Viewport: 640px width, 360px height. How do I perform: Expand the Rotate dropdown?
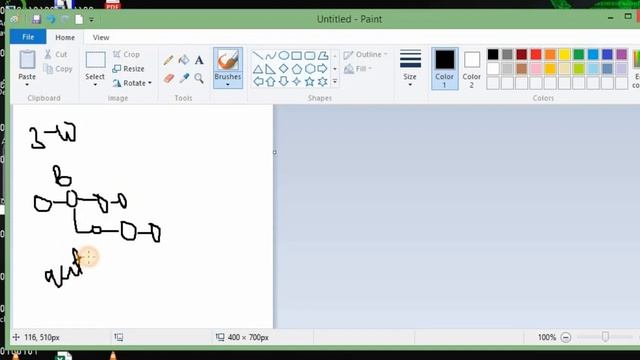click(150, 83)
